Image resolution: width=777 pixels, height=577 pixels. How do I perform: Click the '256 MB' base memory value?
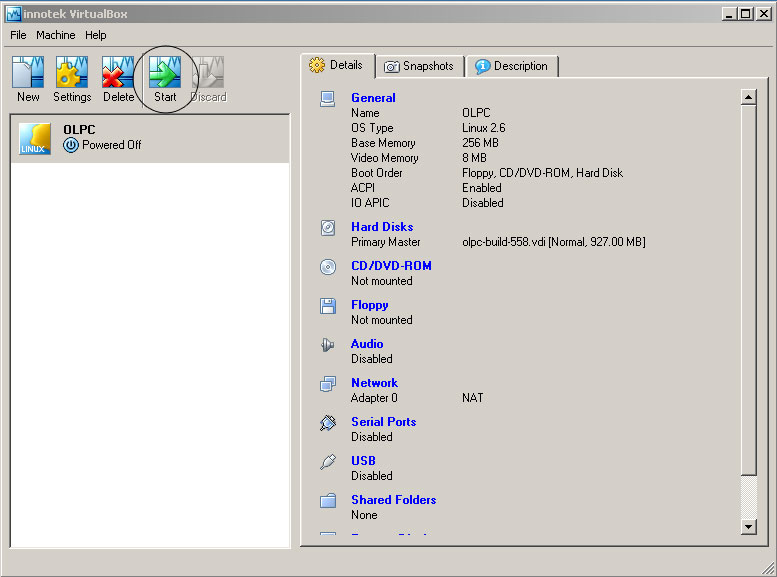click(480, 143)
